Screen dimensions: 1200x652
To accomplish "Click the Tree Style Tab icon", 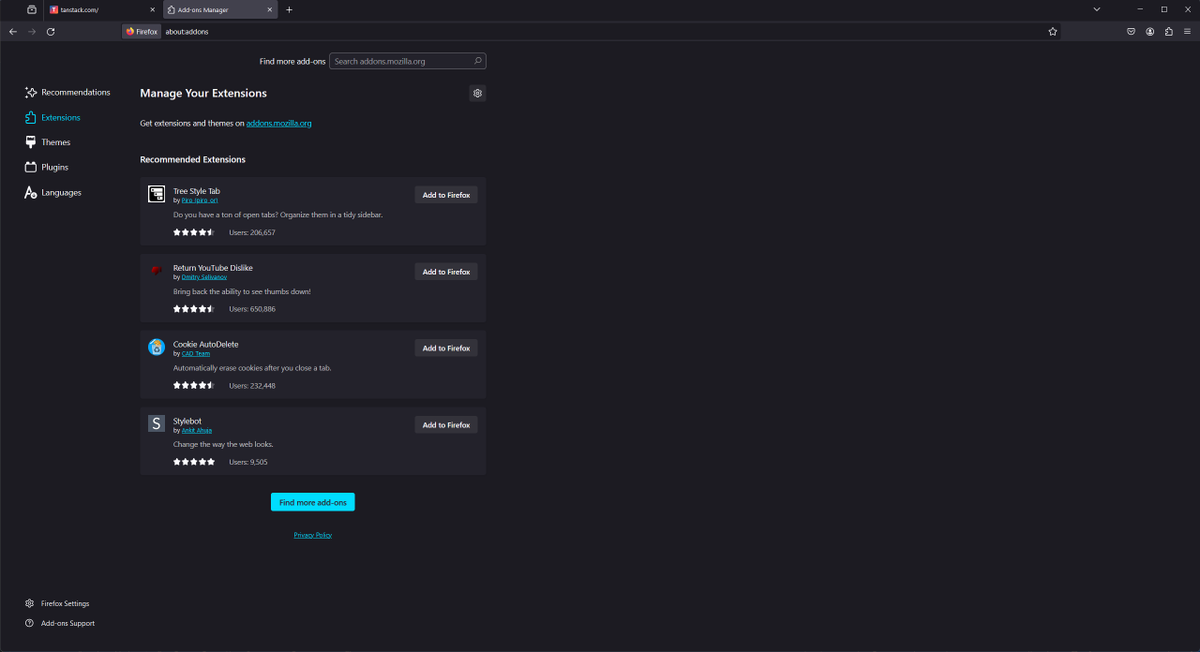I will pyautogui.click(x=156, y=194).
